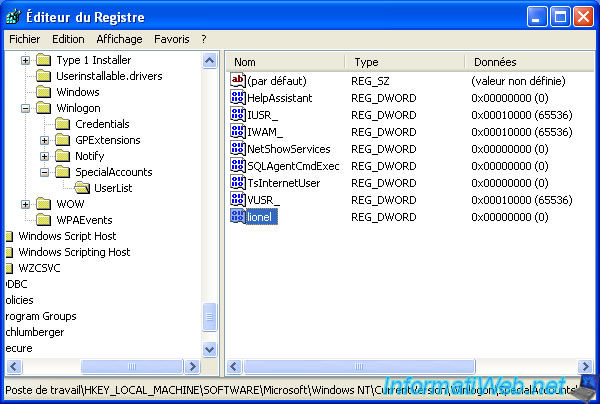600x404 pixels.
Task: Open the Fichier menu
Action: click(24, 39)
